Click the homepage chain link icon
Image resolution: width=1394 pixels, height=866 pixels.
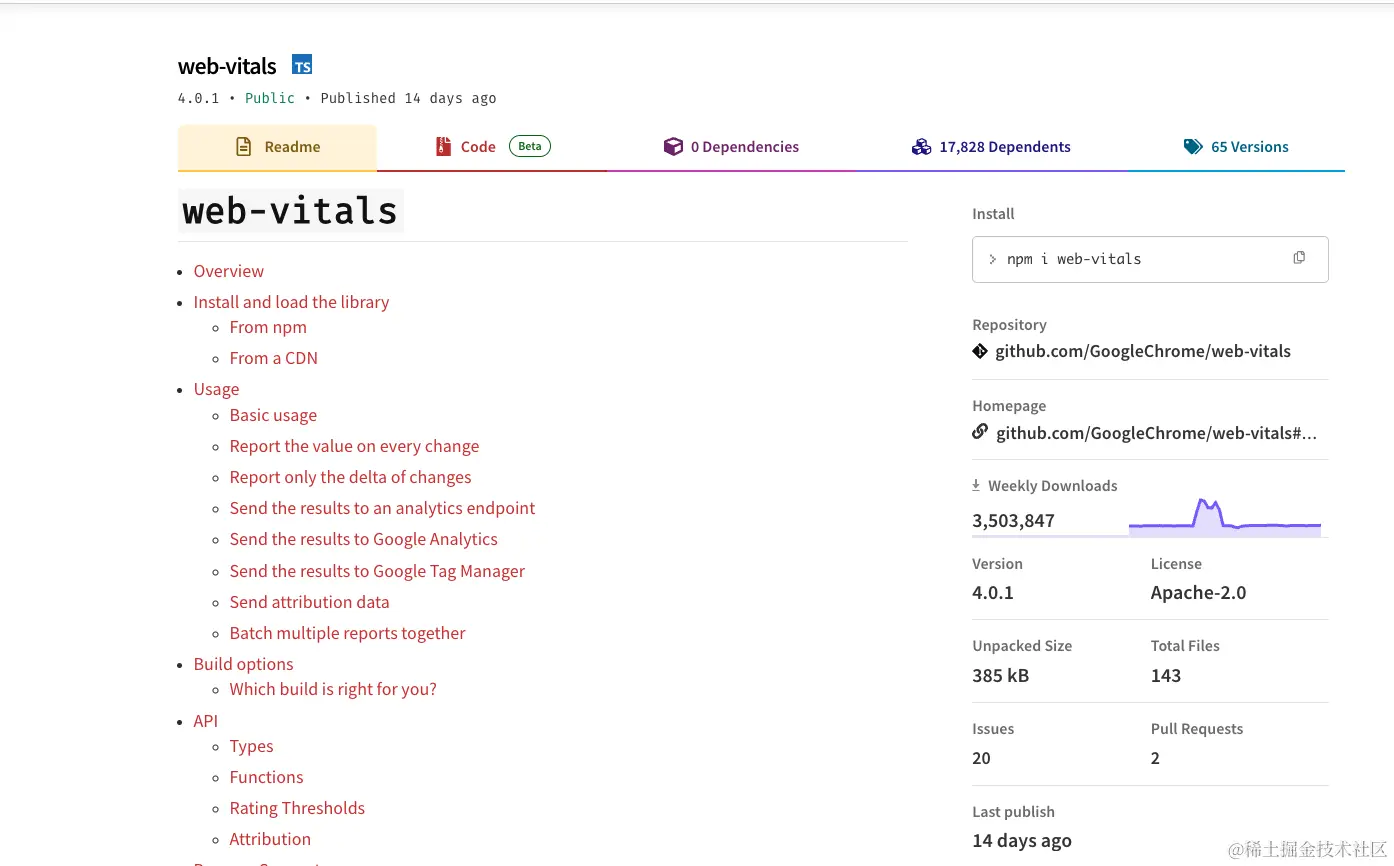(980, 432)
